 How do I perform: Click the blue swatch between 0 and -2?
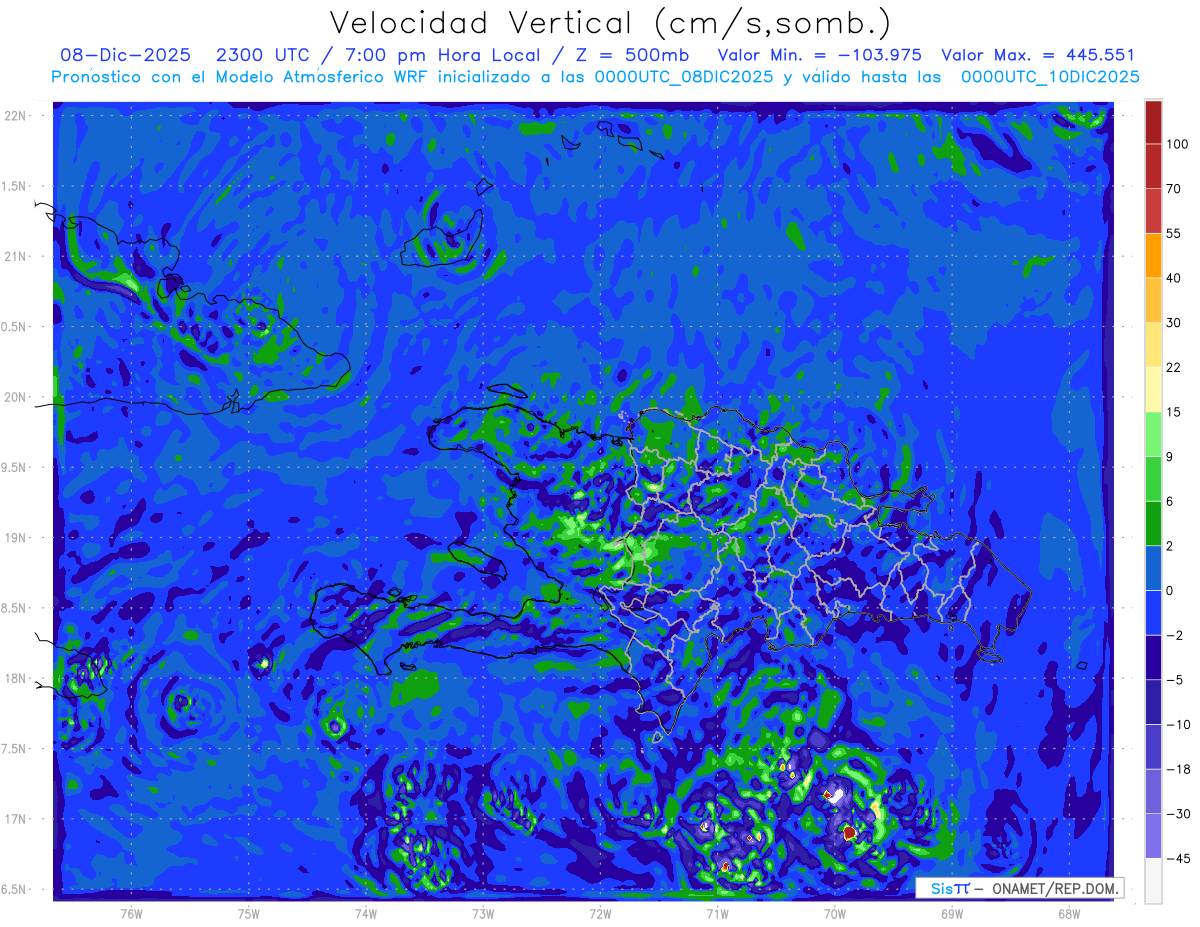click(1153, 612)
